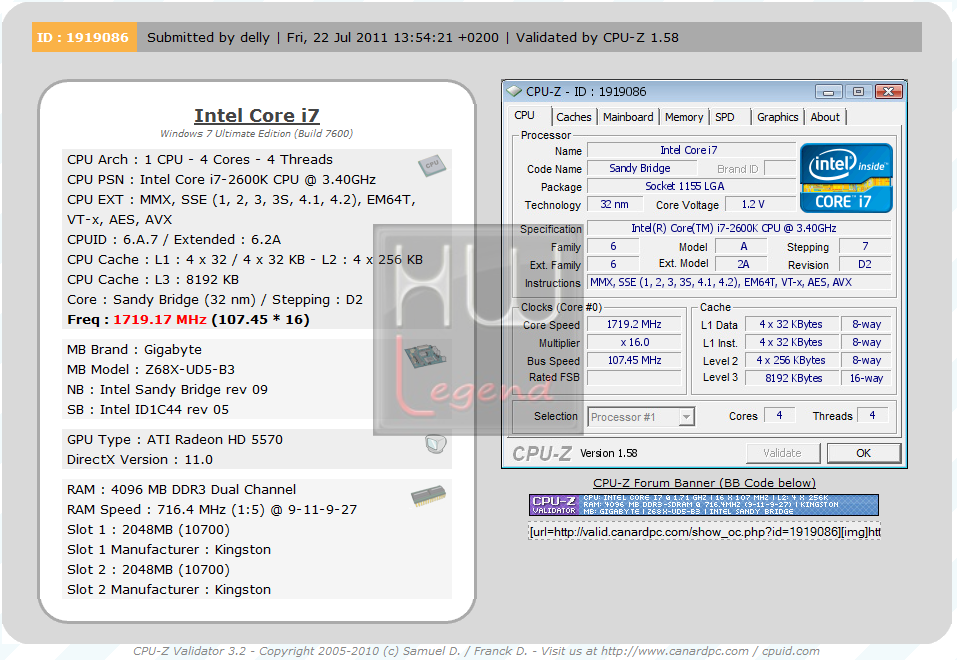This screenshot has width=957, height=660.
Task: Click the Instructions field MMX, SSE text
Action: [739, 282]
